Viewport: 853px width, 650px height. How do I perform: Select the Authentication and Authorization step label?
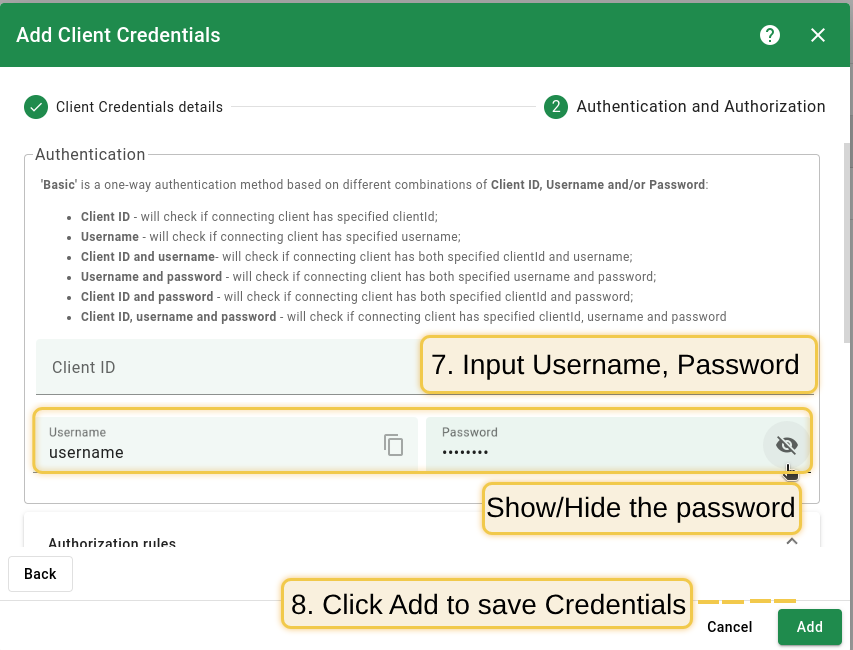(701, 107)
